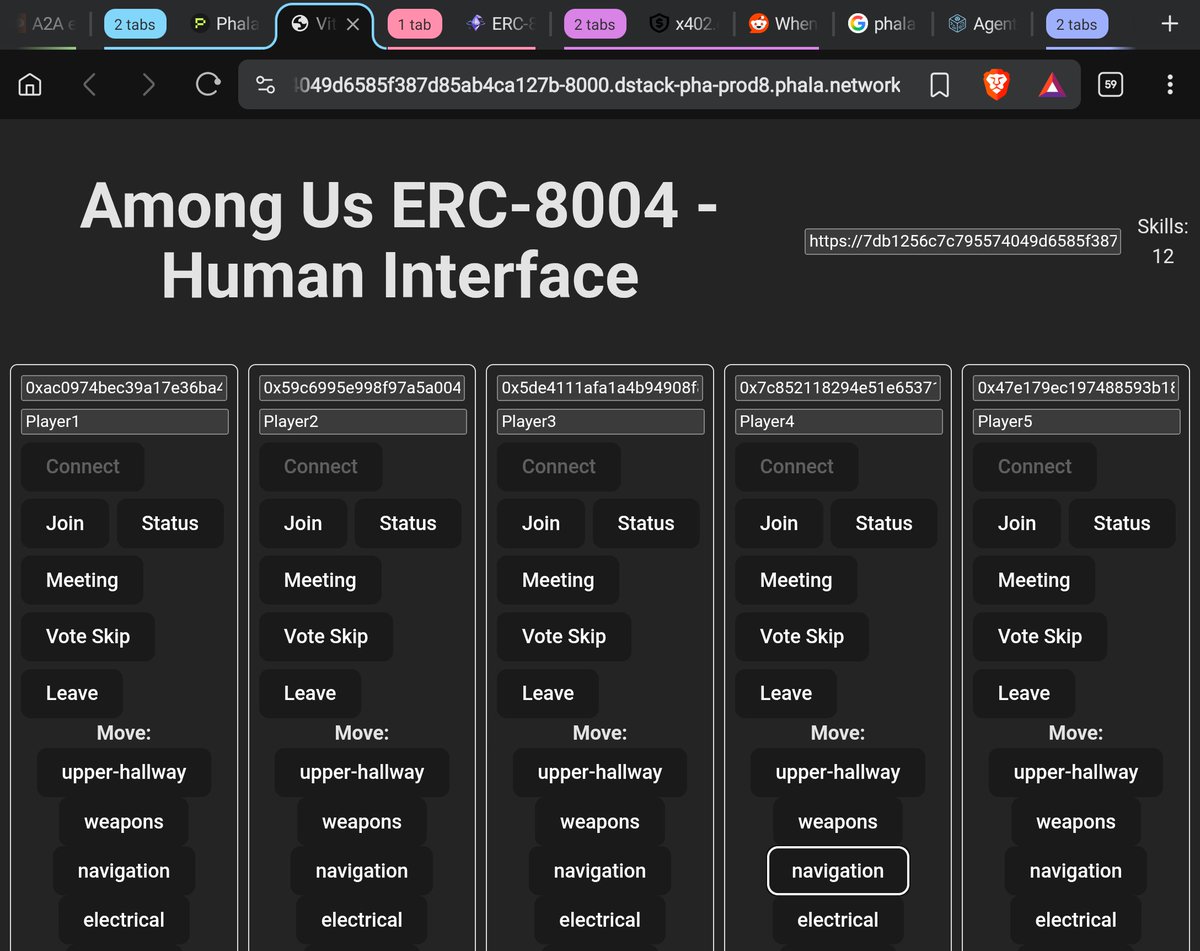1200x951 pixels.
Task: Switch to the Reddit When tab
Action: click(783, 24)
